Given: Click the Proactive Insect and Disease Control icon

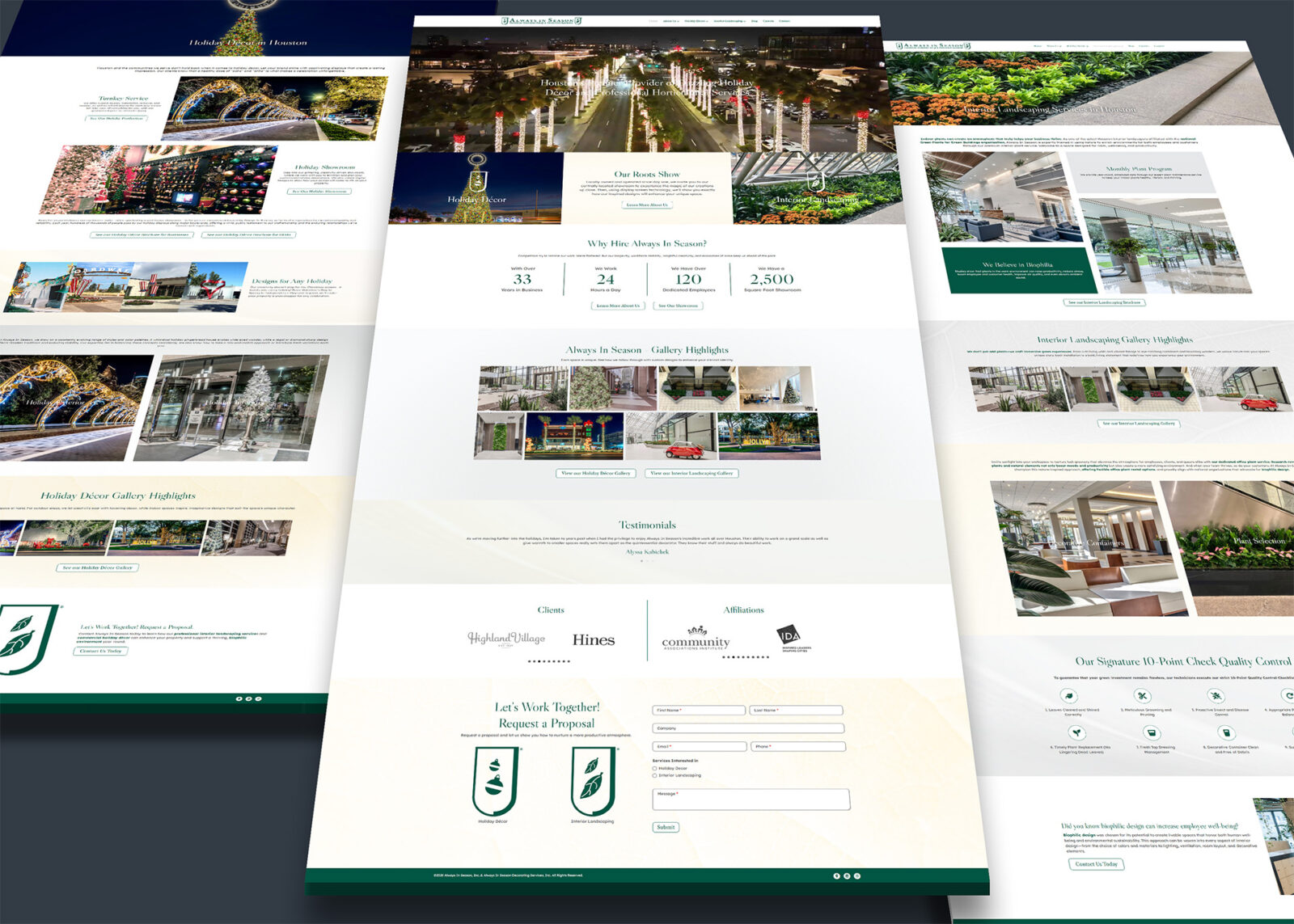Looking at the screenshot, I should [x=1216, y=696].
